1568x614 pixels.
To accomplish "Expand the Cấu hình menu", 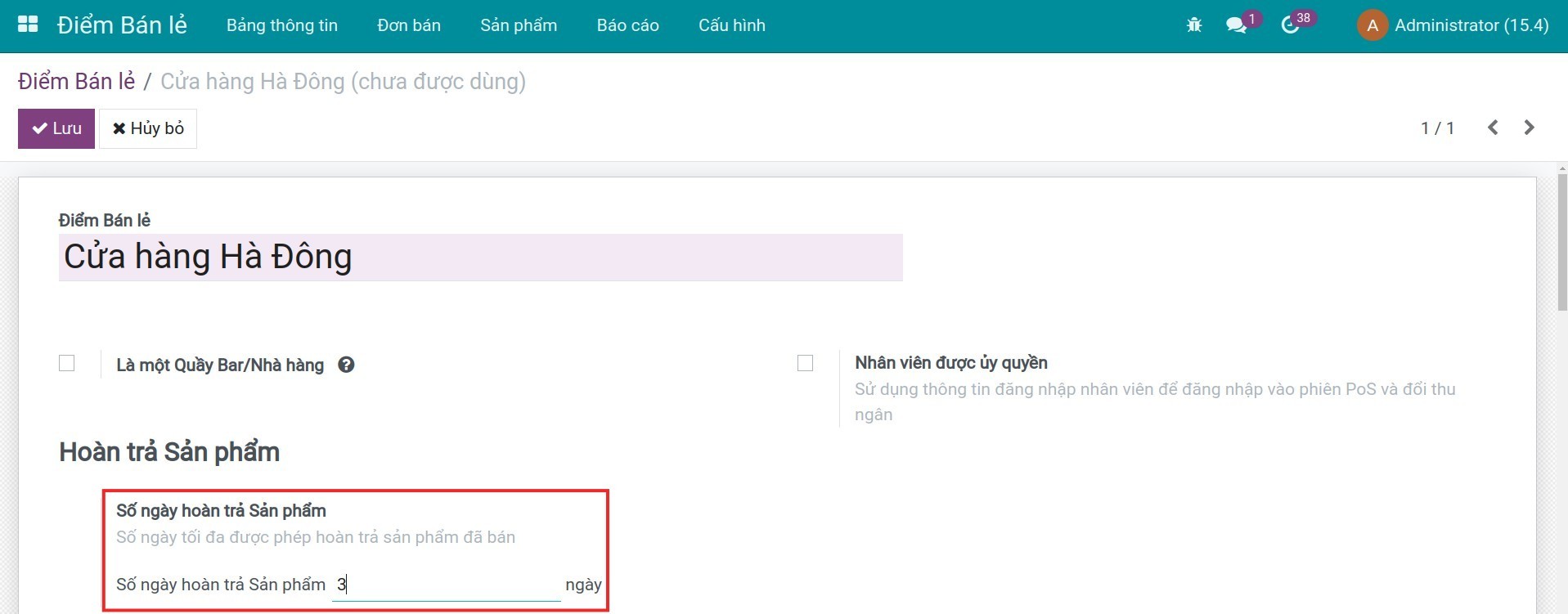I will point(731,25).
